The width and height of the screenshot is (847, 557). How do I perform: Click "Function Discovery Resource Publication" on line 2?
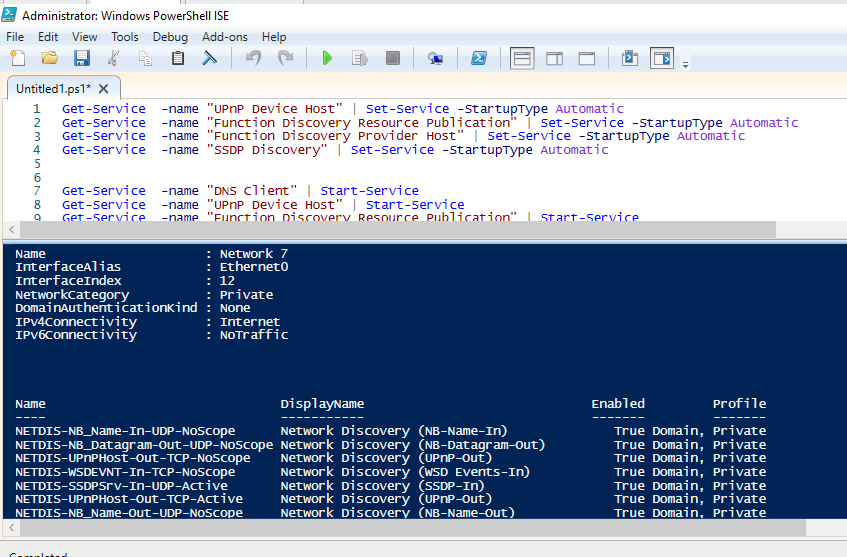coord(361,123)
